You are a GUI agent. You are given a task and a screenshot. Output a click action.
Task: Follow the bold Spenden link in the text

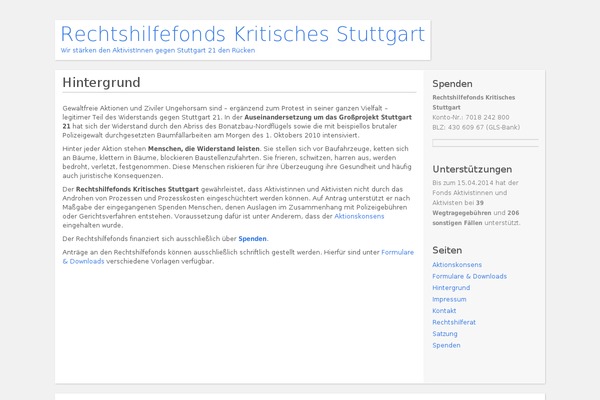[x=252, y=239]
